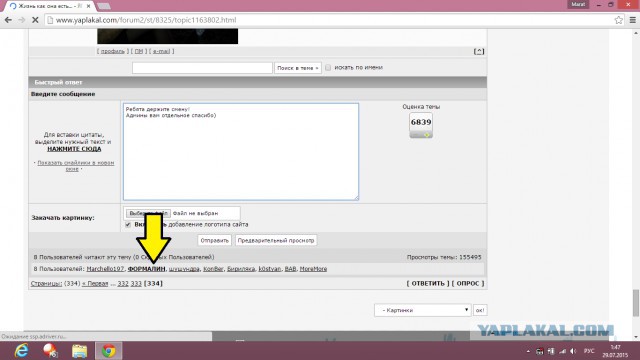Open the red ball app in the taskbar
The image size is (640, 360).
pos(50,351)
